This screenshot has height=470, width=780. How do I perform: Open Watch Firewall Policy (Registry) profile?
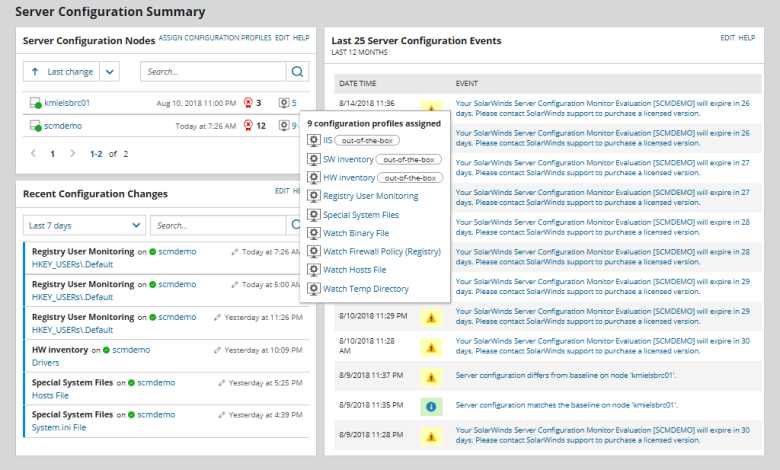click(x=382, y=251)
